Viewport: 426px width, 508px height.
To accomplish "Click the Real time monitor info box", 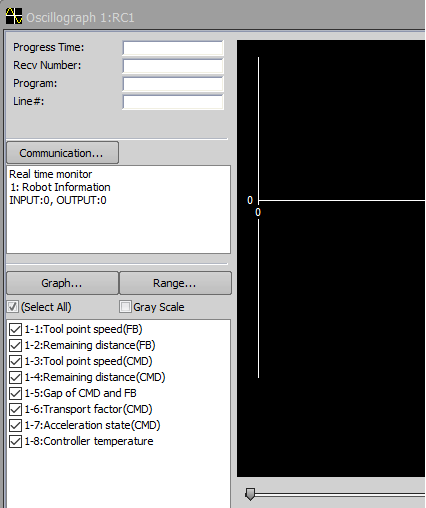I will pos(118,209).
